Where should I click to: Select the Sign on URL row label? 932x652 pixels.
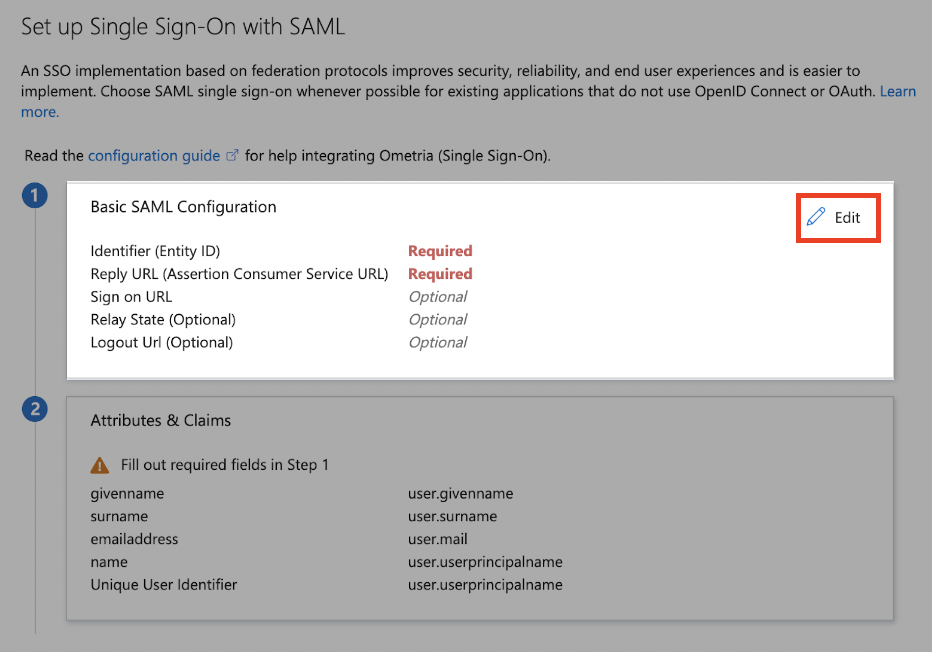(131, 297)
